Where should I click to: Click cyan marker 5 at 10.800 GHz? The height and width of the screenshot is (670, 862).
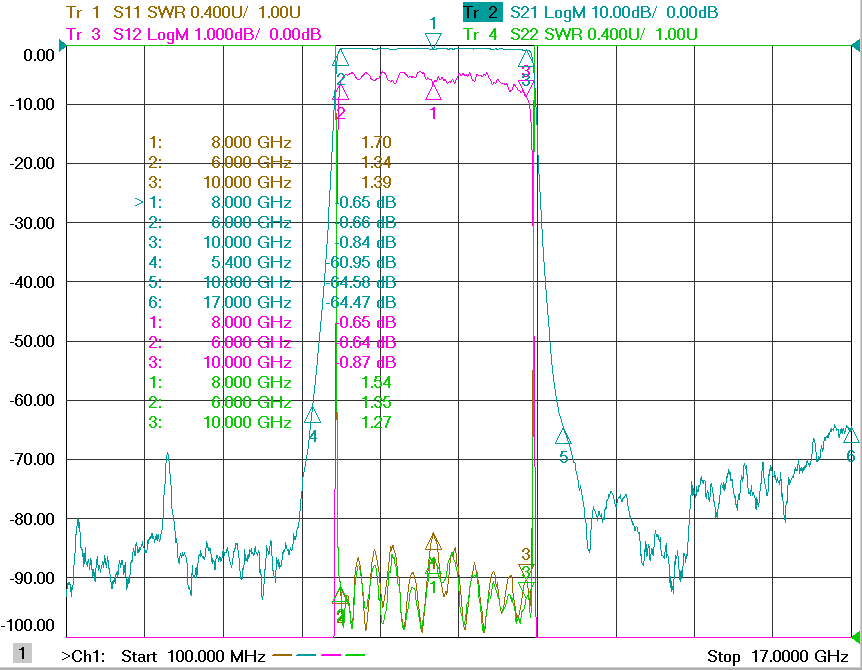tap(562, 436)
